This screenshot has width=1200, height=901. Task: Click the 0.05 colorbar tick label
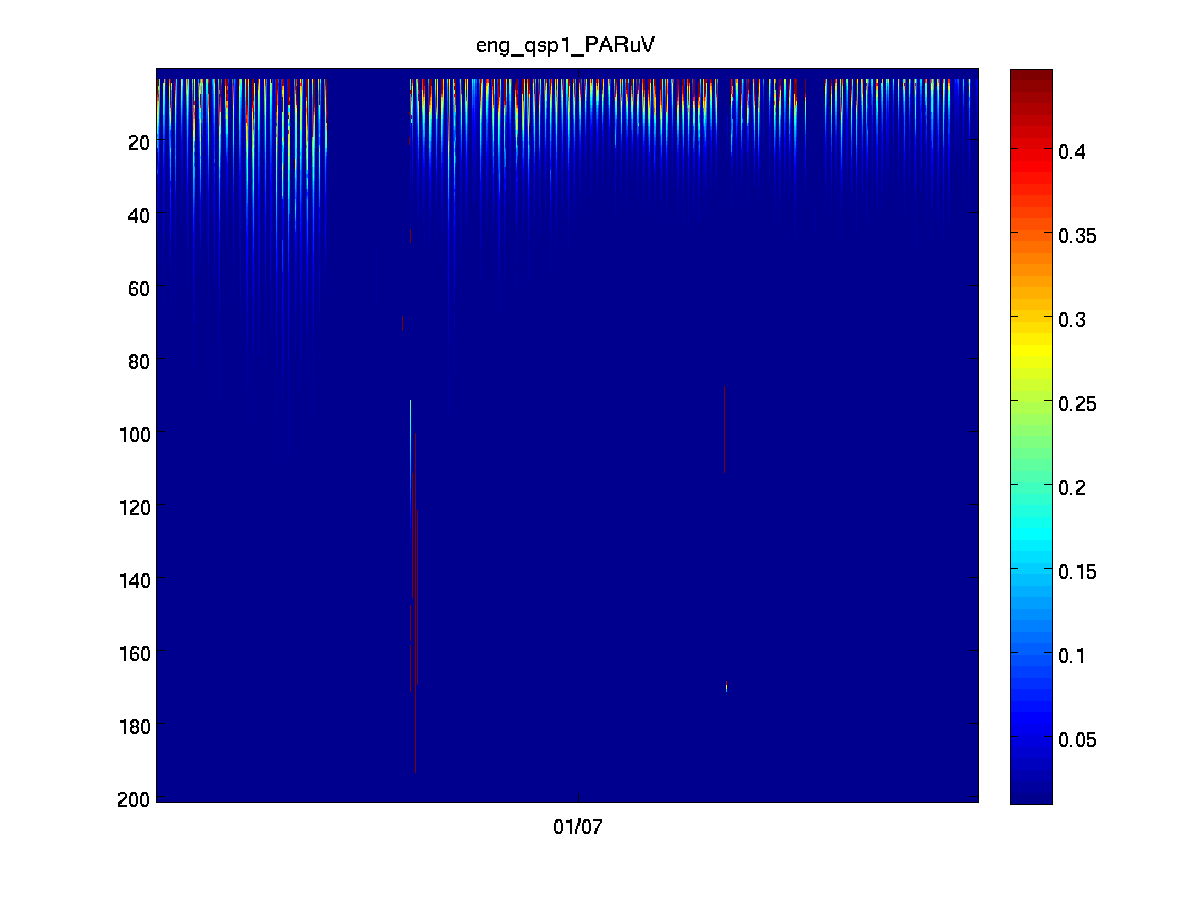(1078, 740)
